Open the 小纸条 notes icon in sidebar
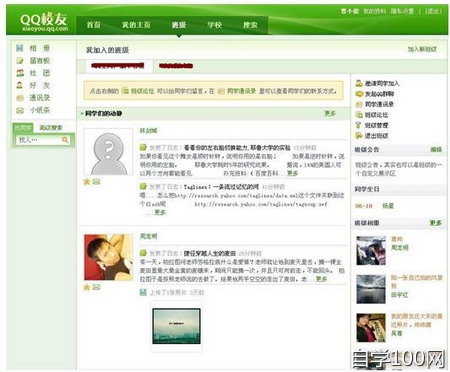The height and width of the screenshot is (372, 450). pyautogui.click(x=20, y=110)
